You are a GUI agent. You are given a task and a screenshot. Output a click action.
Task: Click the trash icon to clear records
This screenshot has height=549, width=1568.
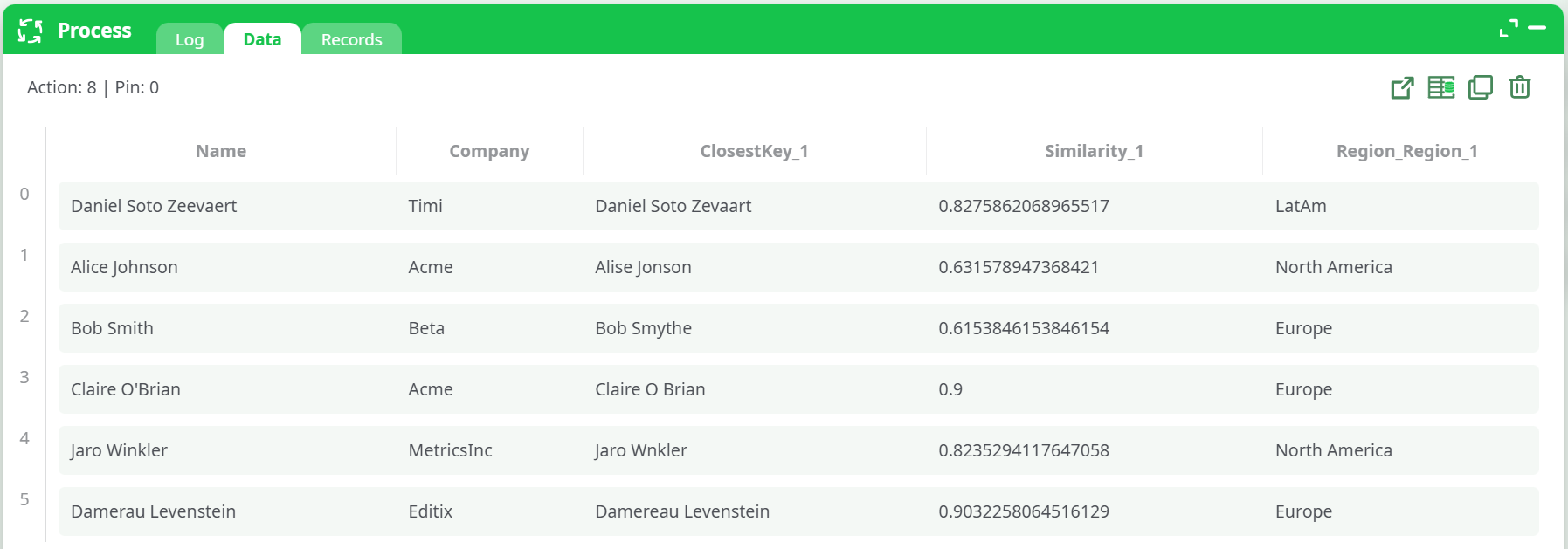point(1520,87)
